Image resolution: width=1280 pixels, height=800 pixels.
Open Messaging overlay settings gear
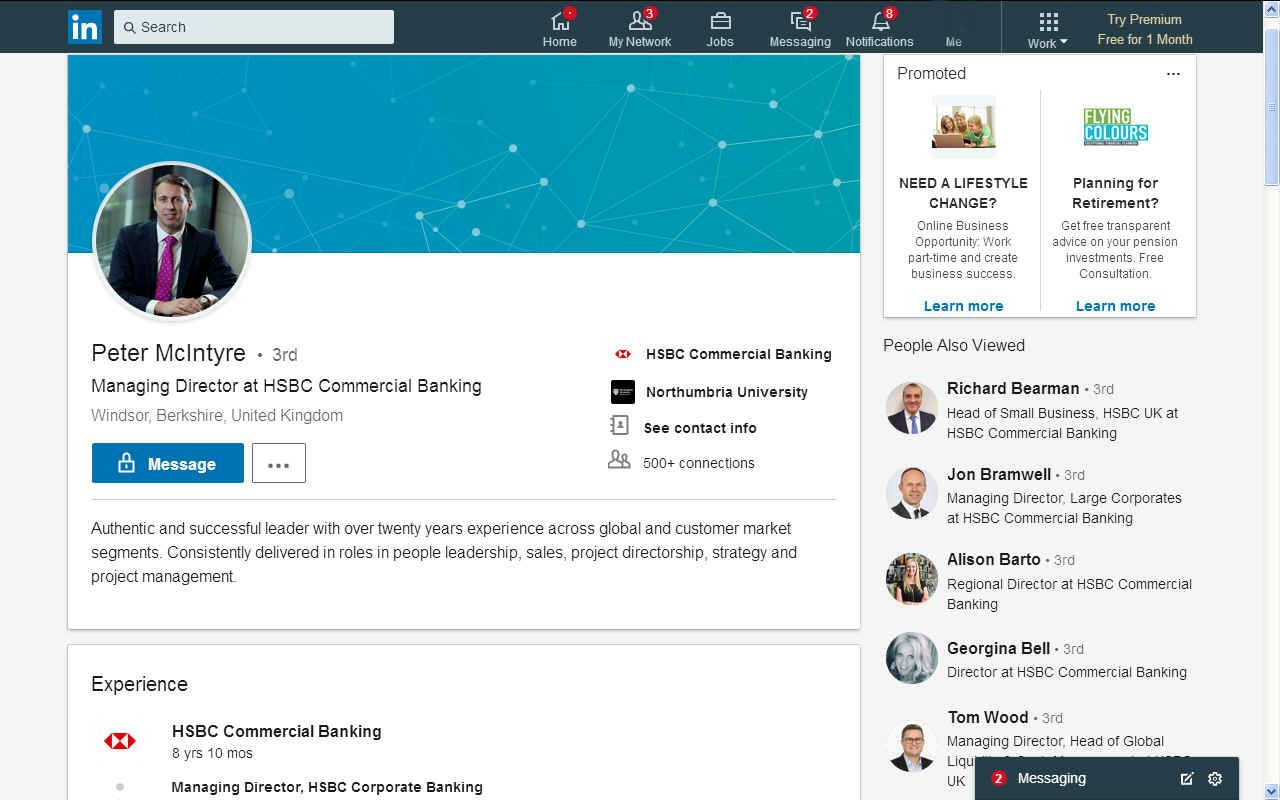click(1215, 779)
